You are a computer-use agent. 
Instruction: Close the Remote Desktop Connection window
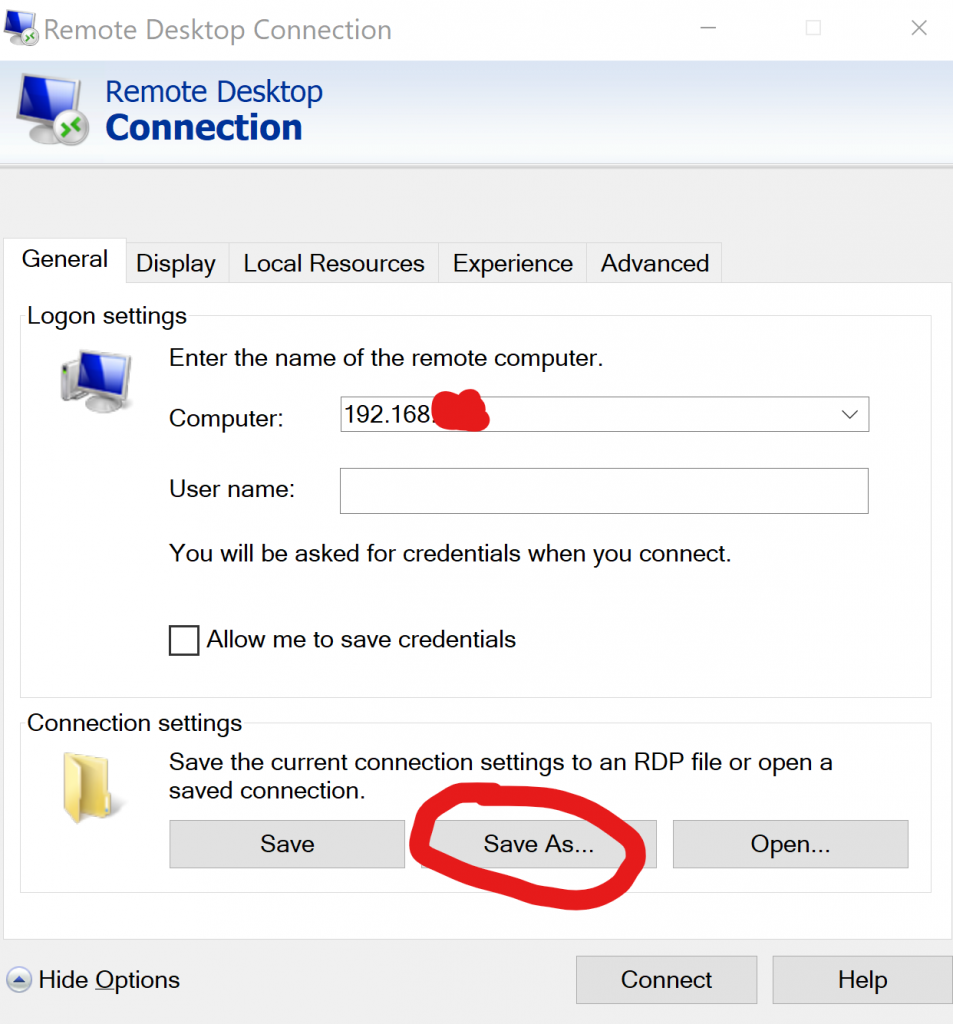[x=919, y=27]
